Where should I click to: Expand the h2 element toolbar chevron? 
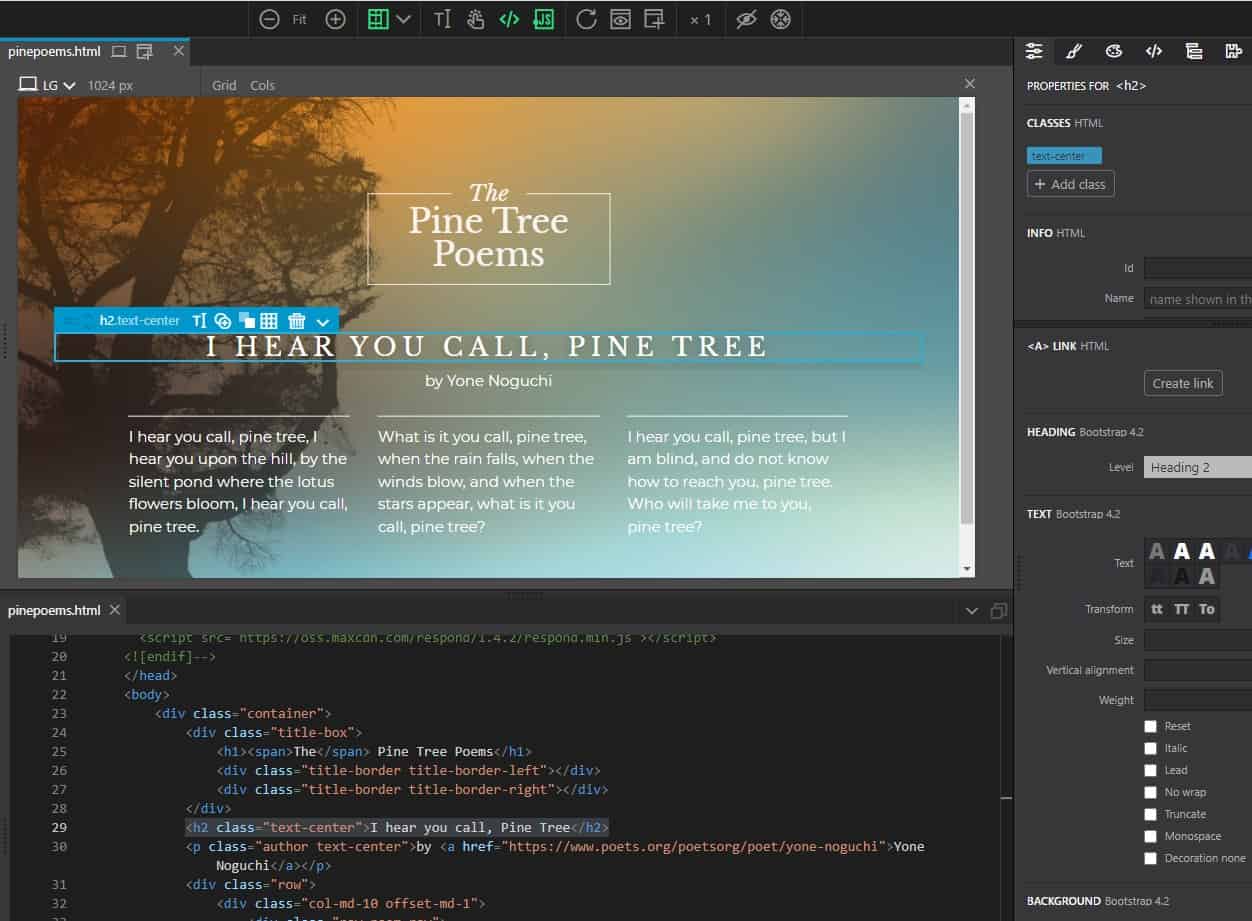coord(322,321)
